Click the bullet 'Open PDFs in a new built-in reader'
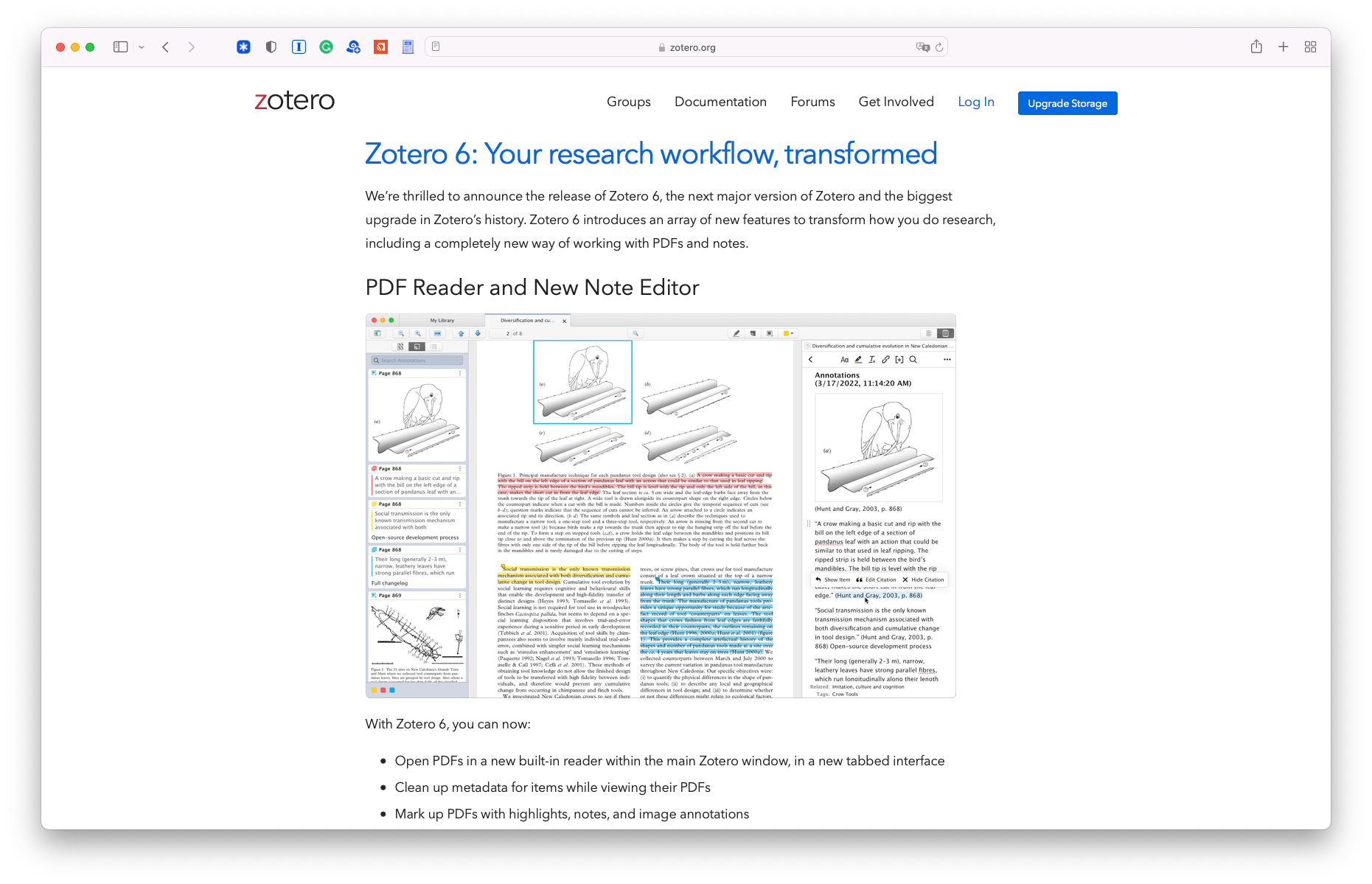Image resolution: width=1372 pixels, height=884 pixels. click(669, 761)
